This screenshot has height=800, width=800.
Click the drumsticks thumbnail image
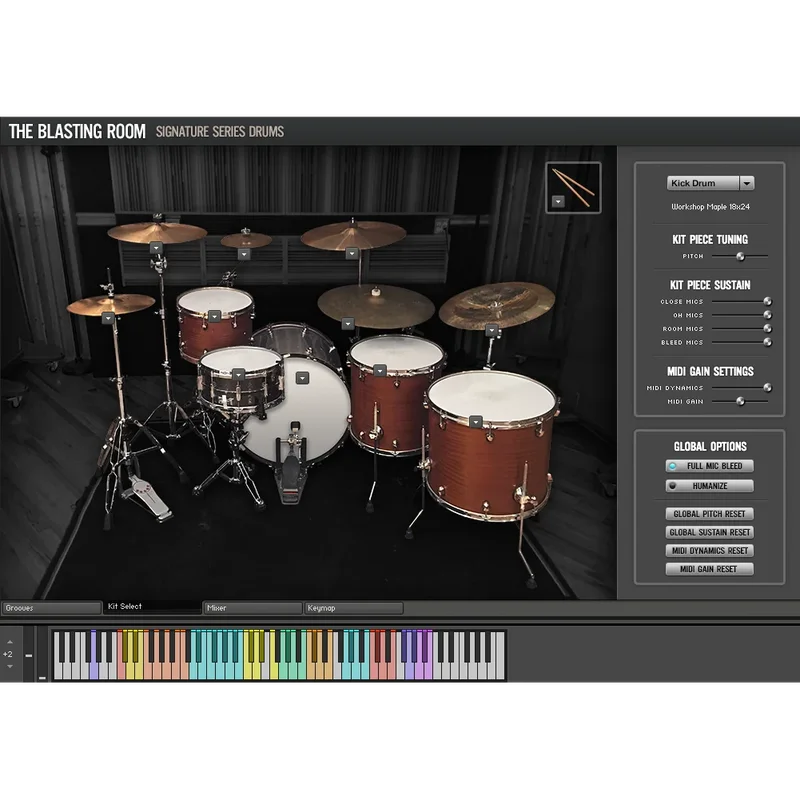point(573,187)
